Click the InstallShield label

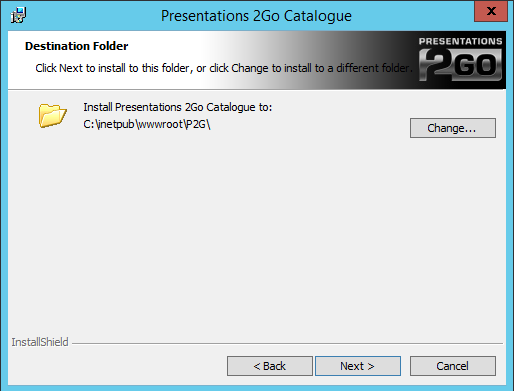pos(40,342)
